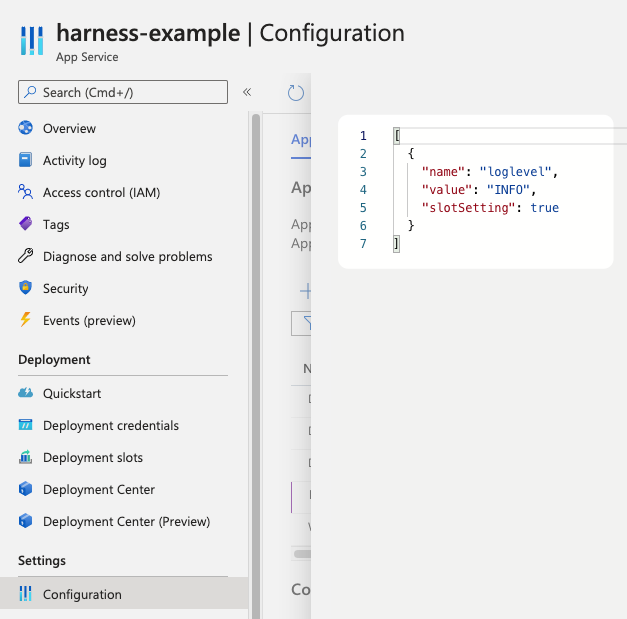Collapse the sidebar with double chevron

(247, 92)
